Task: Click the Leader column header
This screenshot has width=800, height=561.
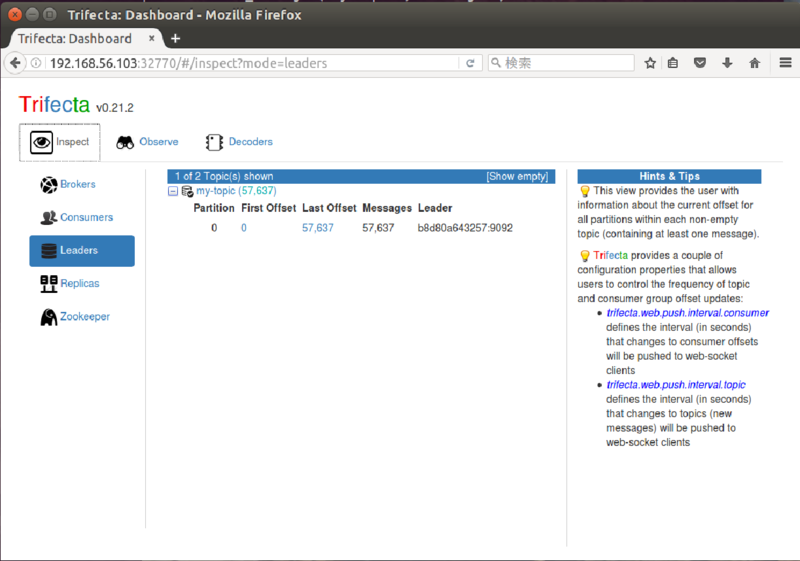Action: click(435, 208)
